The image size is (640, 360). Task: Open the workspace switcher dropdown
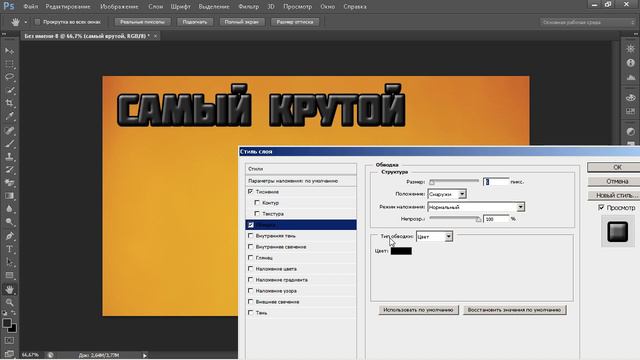click(588, 22)
